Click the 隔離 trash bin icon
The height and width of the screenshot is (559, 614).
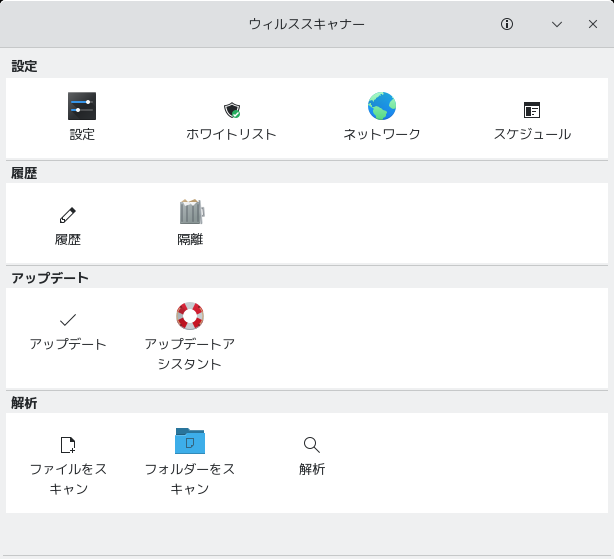pyautogui.click(x=190, y=212)
